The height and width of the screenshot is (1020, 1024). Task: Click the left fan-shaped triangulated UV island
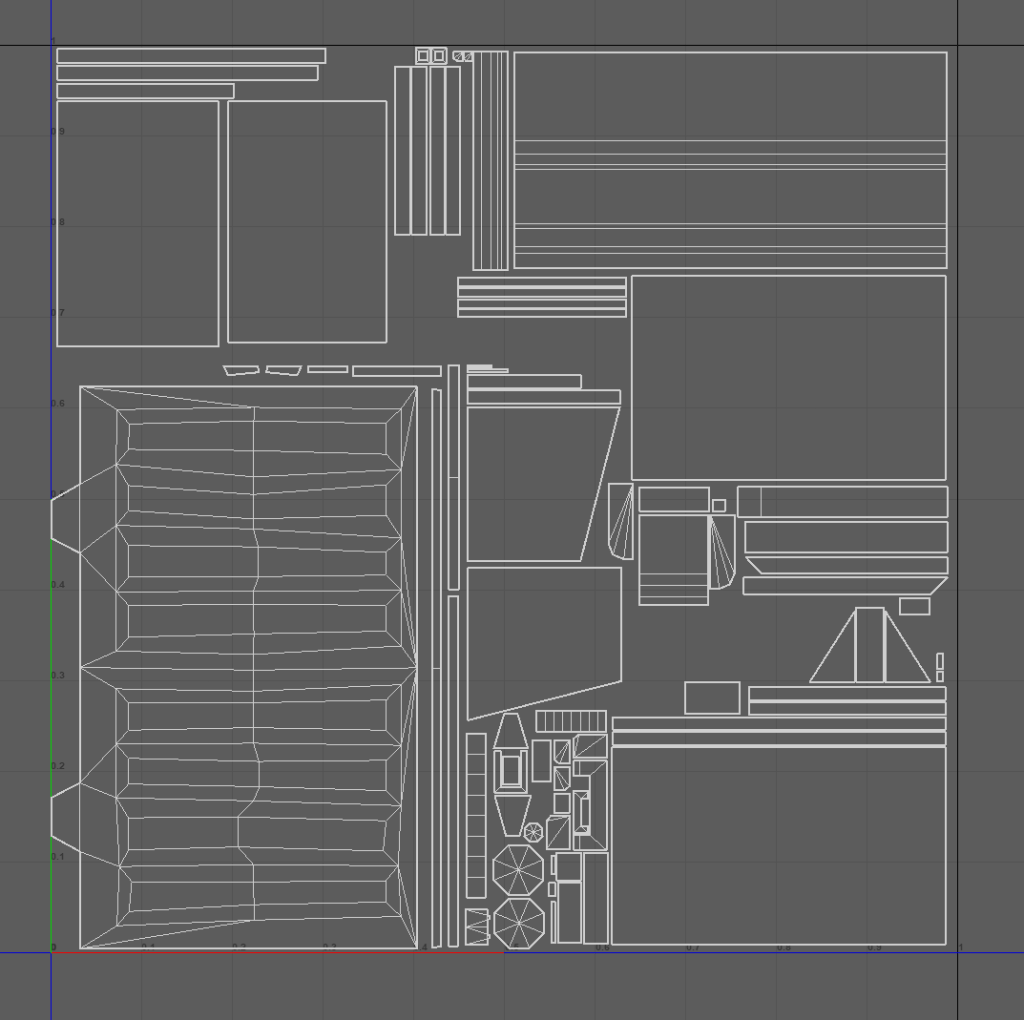tap(622, 521)
